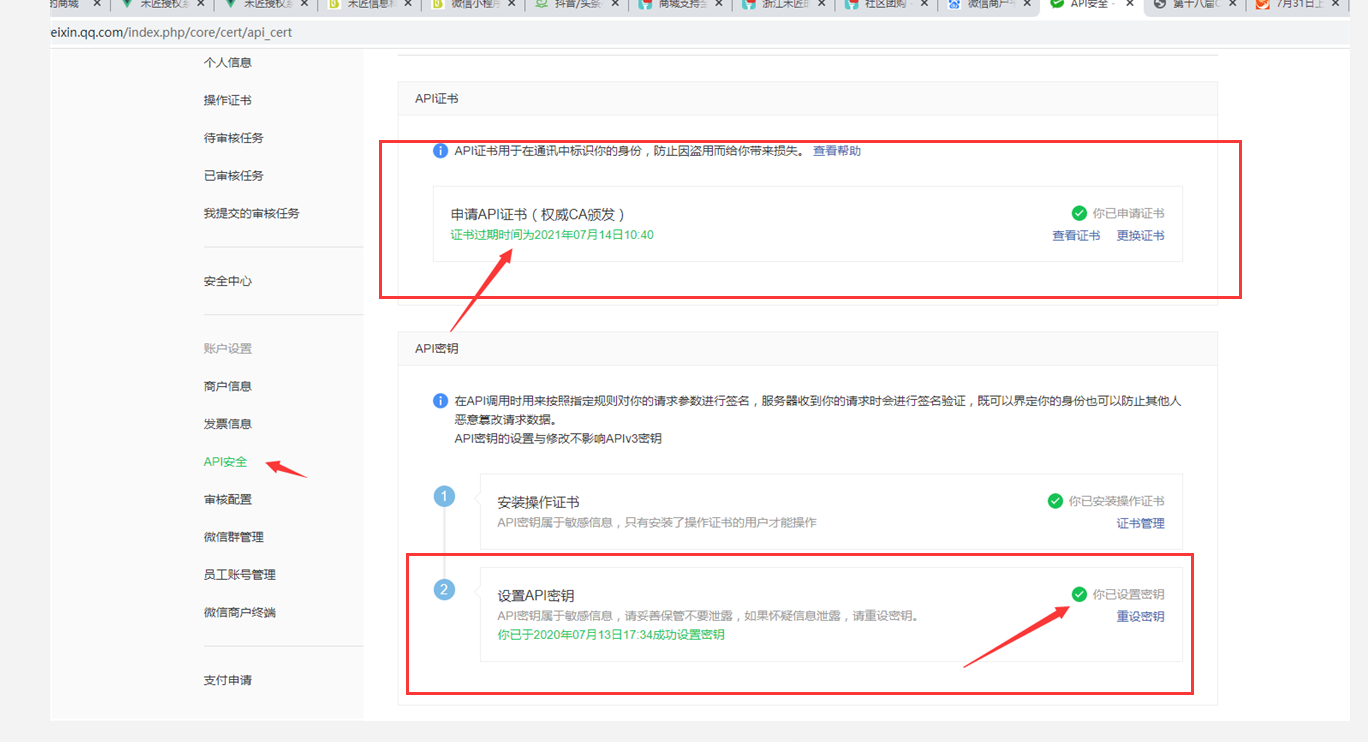Image resolution: width=1368 pixels, height=742 pixels.
Task: Close the 微信小程序 browser tab
Action: (x=511, y=5)
